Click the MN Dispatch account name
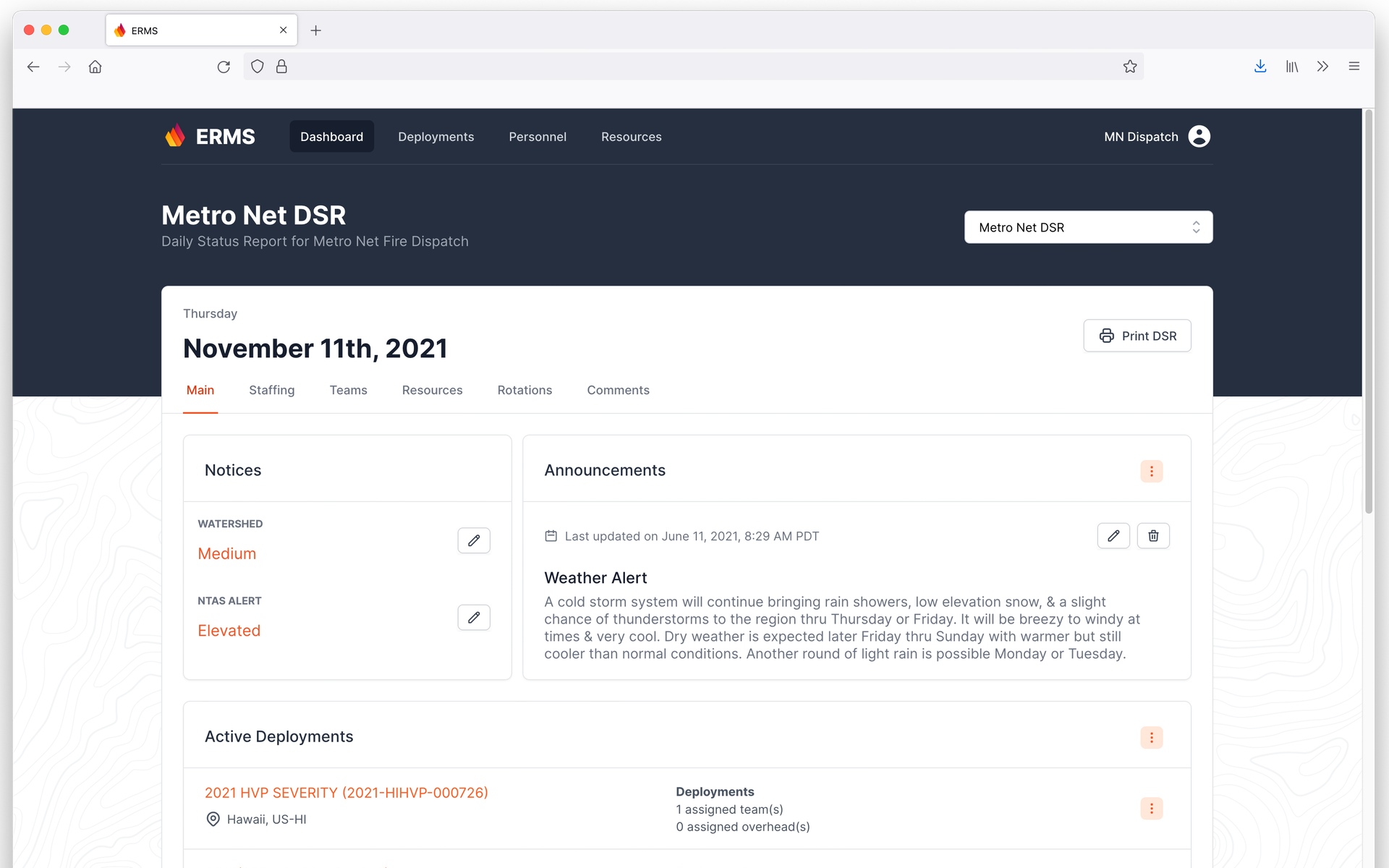The image size is (1389, 868). click(1141, 137)
